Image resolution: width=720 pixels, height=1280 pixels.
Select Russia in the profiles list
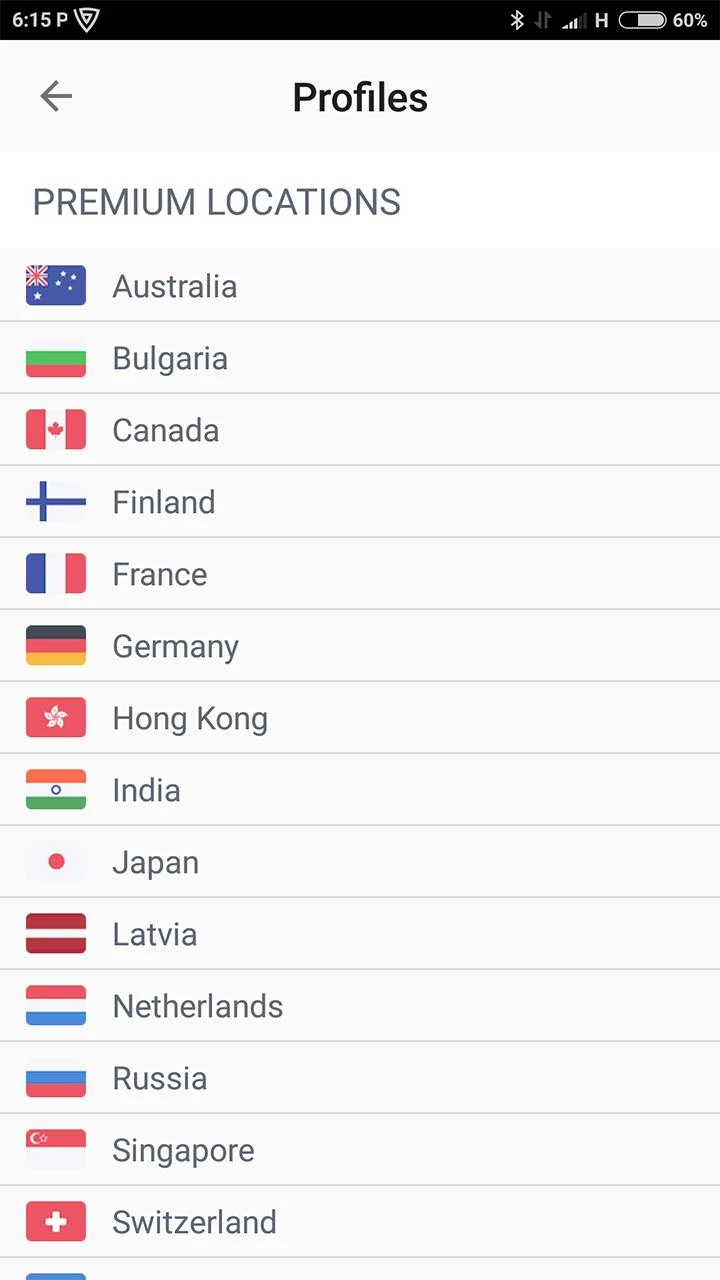pyautogui.click(x=160, y=1078)
